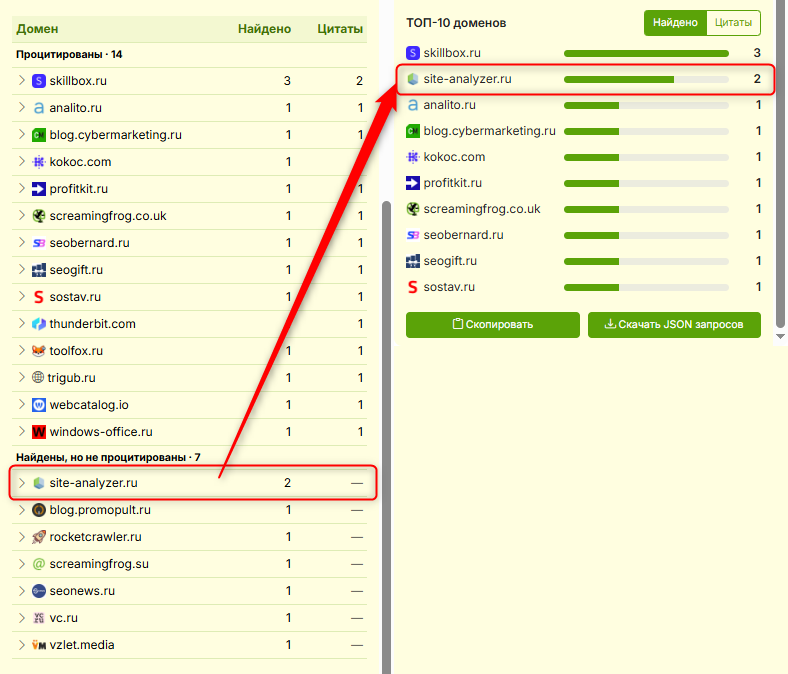Click windows-office.ru red W favicon
The height and width of the screenshot is (674, 788).
pos(39,432)
